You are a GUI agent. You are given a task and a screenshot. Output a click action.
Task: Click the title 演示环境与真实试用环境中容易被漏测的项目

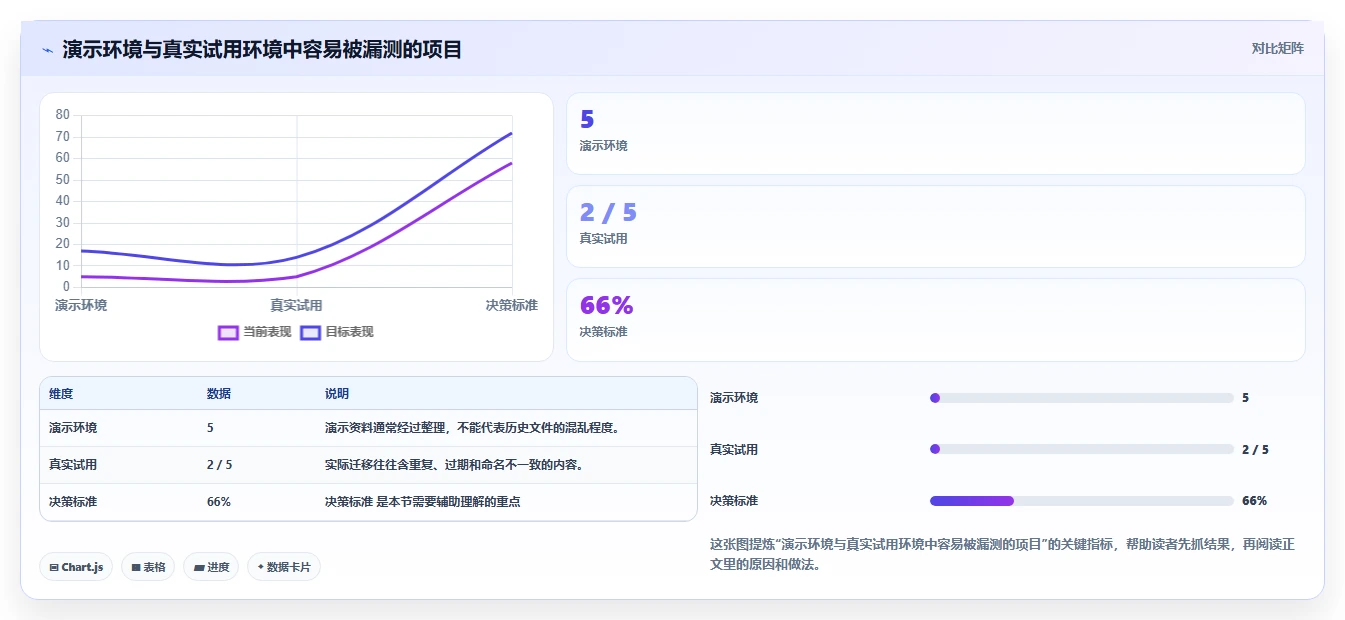pos(262,49)
